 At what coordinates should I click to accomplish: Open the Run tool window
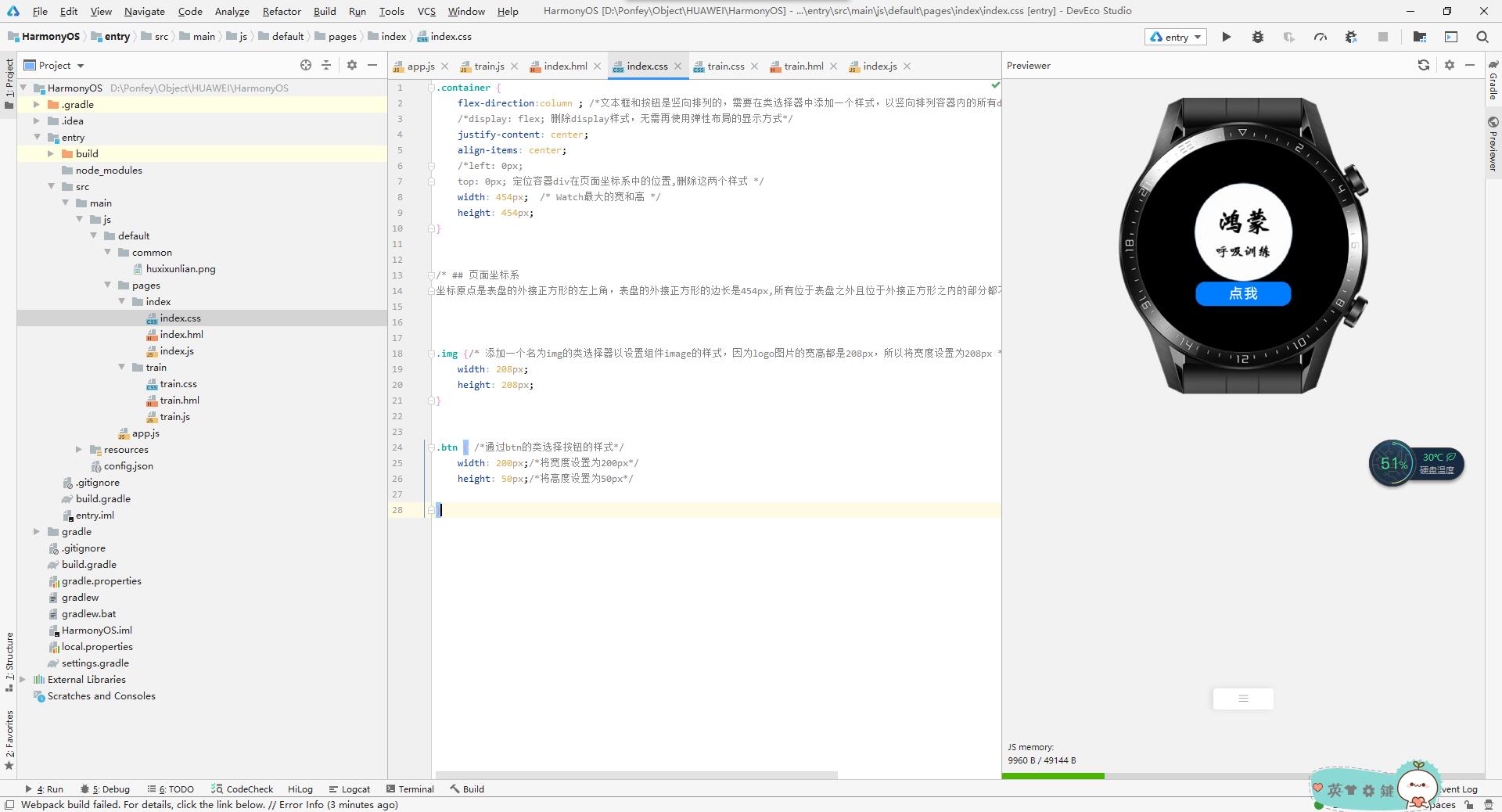point(44,789)
